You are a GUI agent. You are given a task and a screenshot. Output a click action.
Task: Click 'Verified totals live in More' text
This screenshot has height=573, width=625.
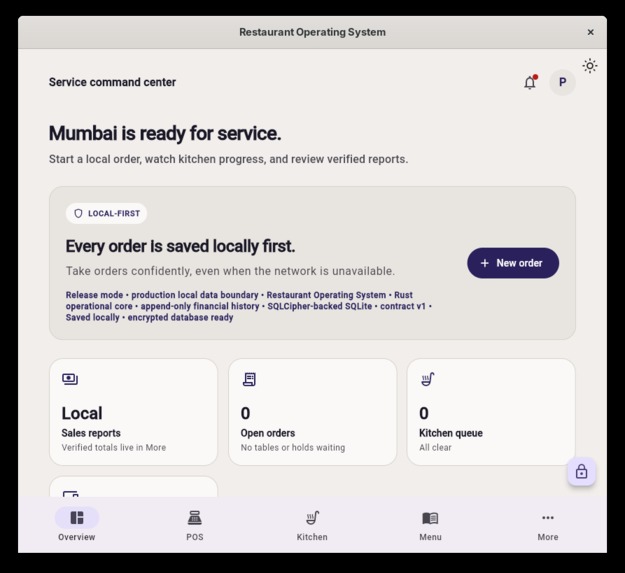114,447
